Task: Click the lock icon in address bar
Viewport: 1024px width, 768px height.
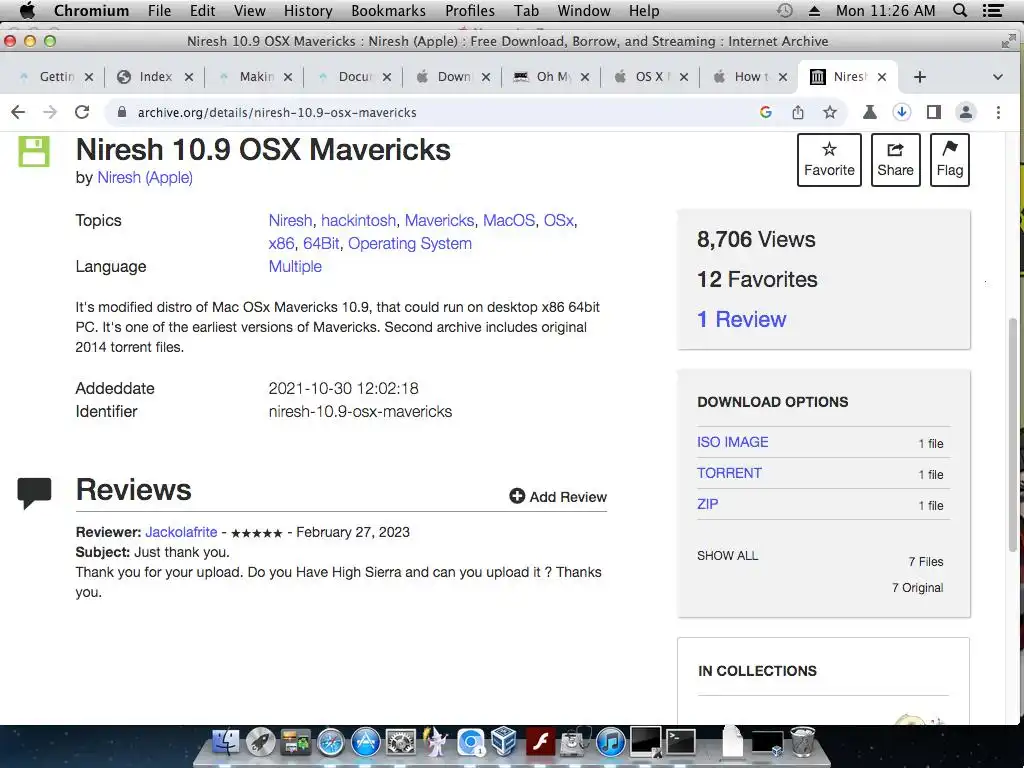Action: (121, 112)
